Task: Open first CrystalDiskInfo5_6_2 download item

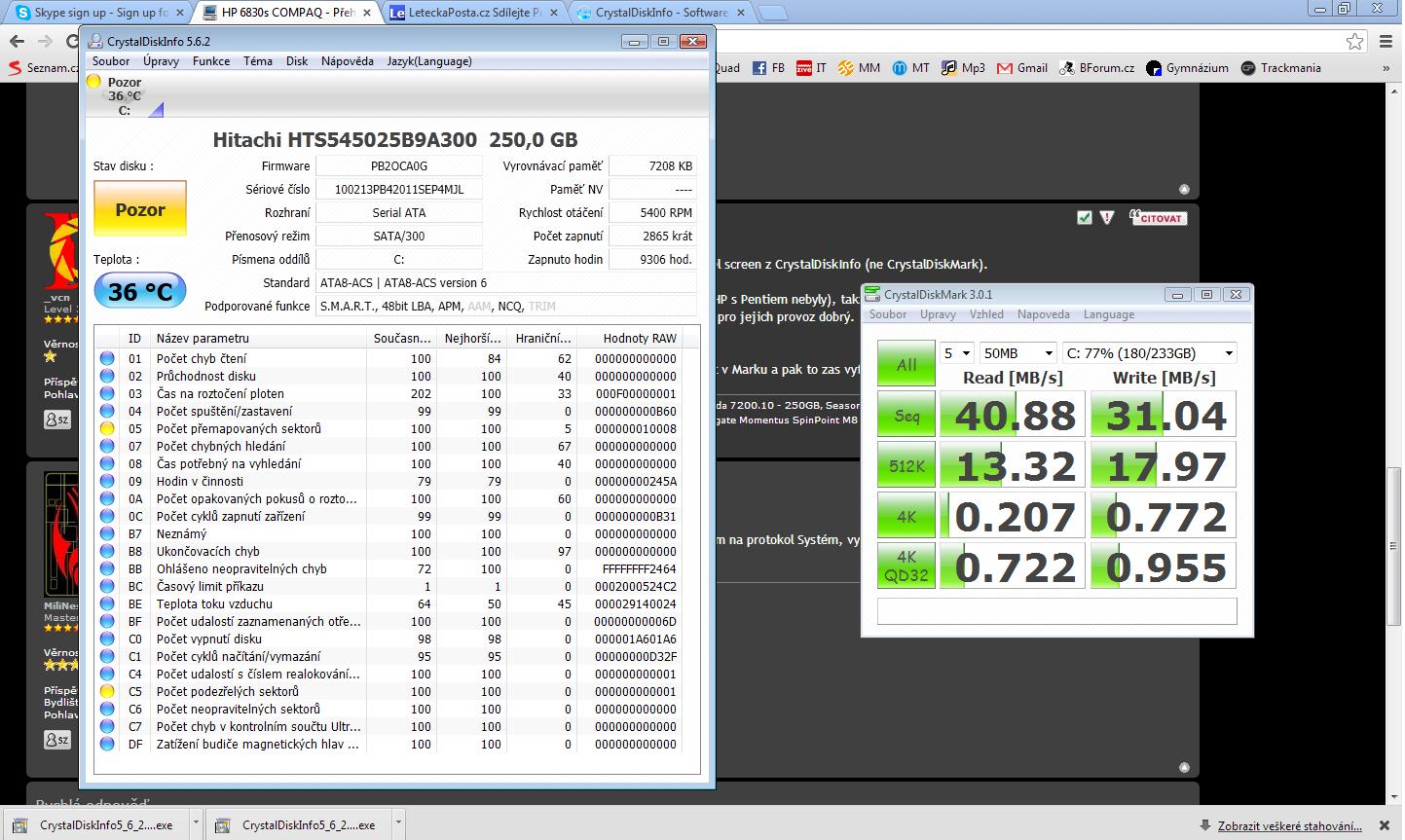Action: coord(96,825)
